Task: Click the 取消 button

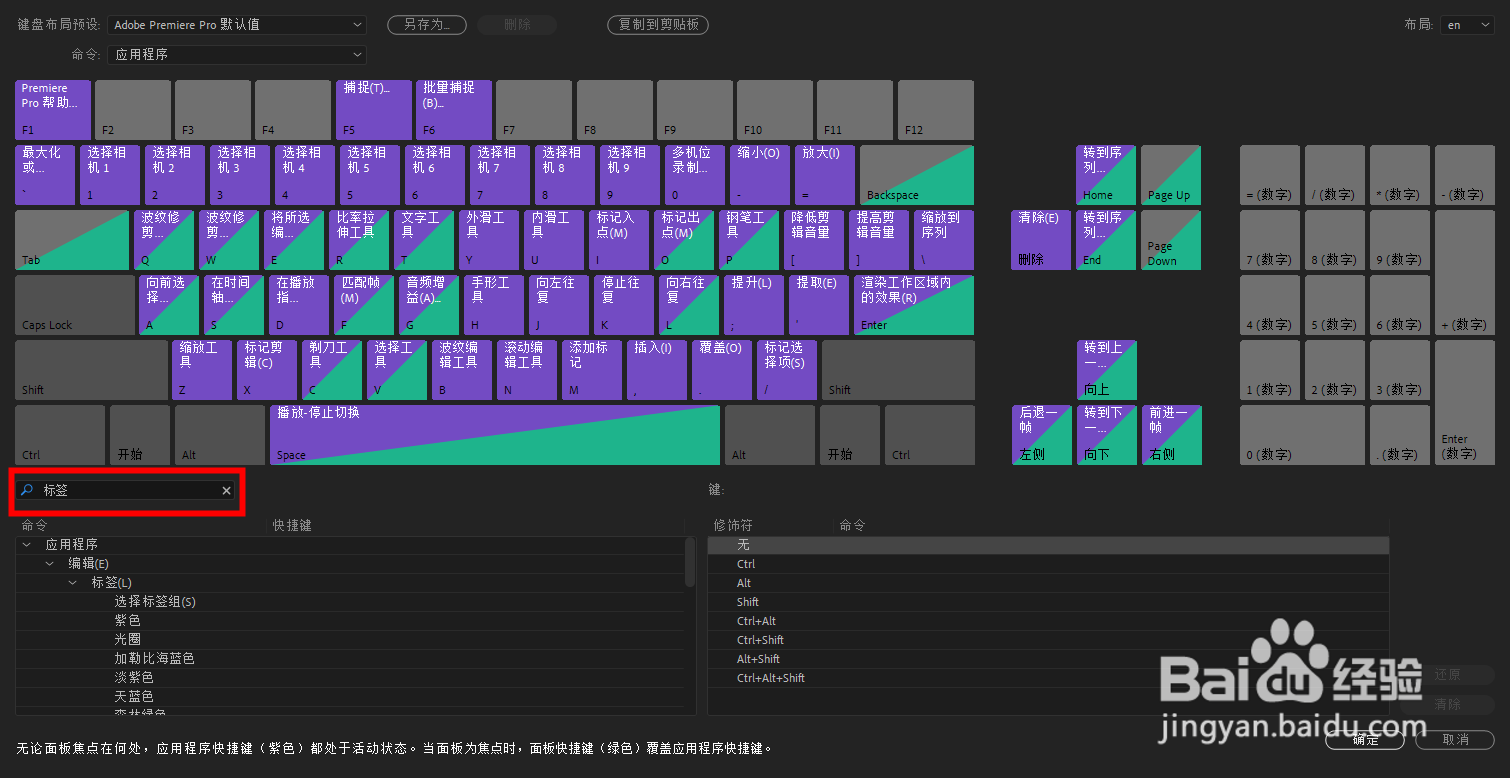Action: pyautogui.click(x=1456, y=740)
